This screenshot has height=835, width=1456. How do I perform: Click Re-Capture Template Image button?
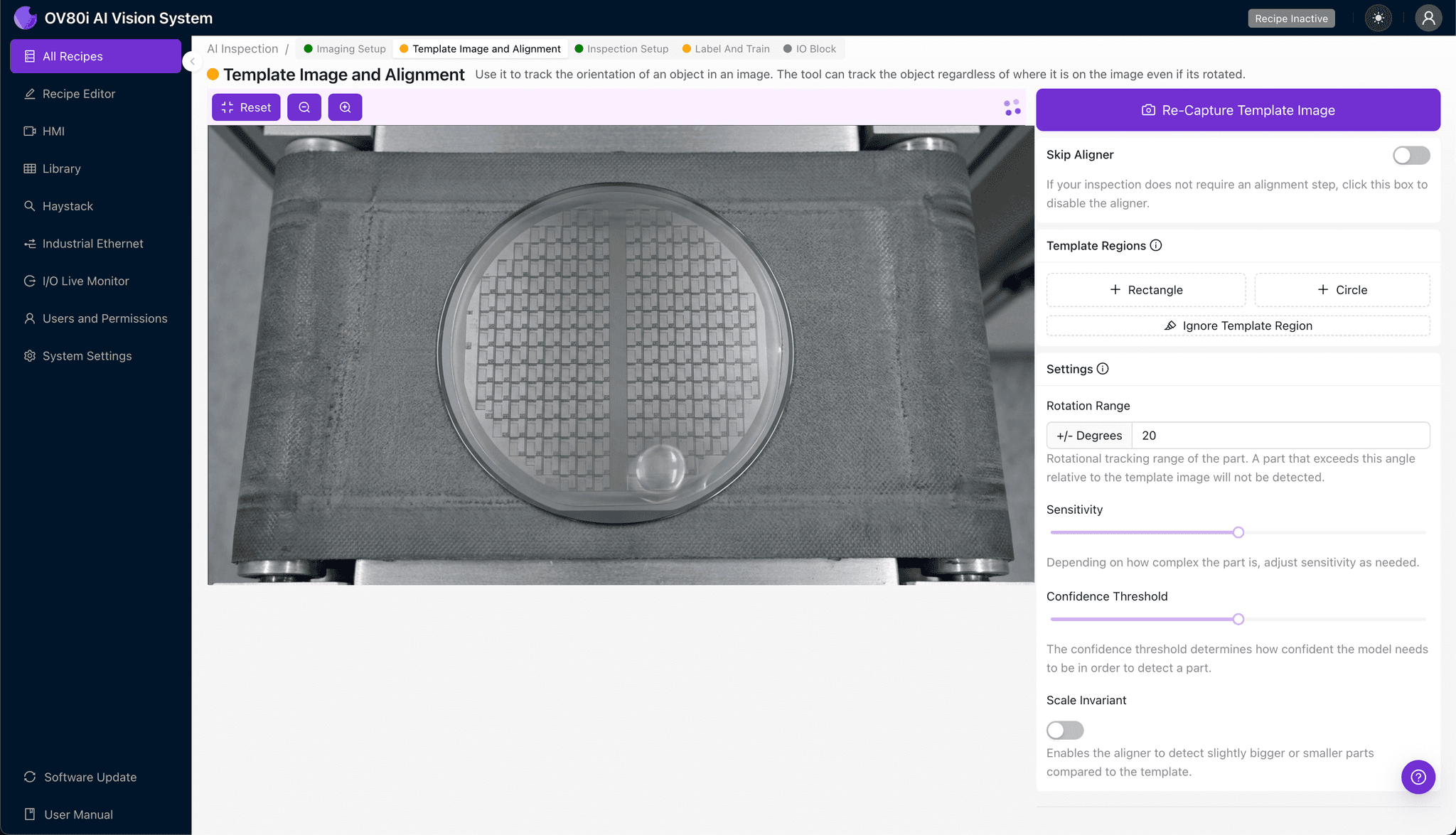[x=1238, y=110]
